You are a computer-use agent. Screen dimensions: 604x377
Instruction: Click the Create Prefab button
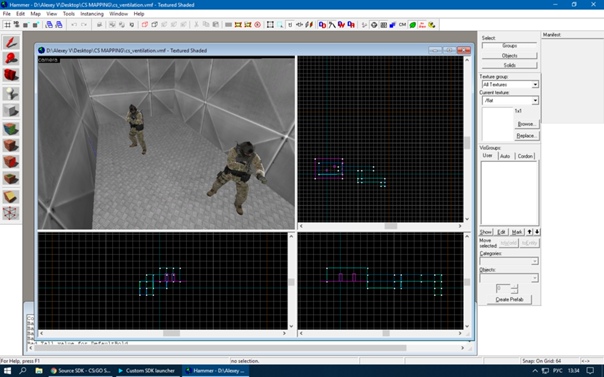tap(509, 299)
